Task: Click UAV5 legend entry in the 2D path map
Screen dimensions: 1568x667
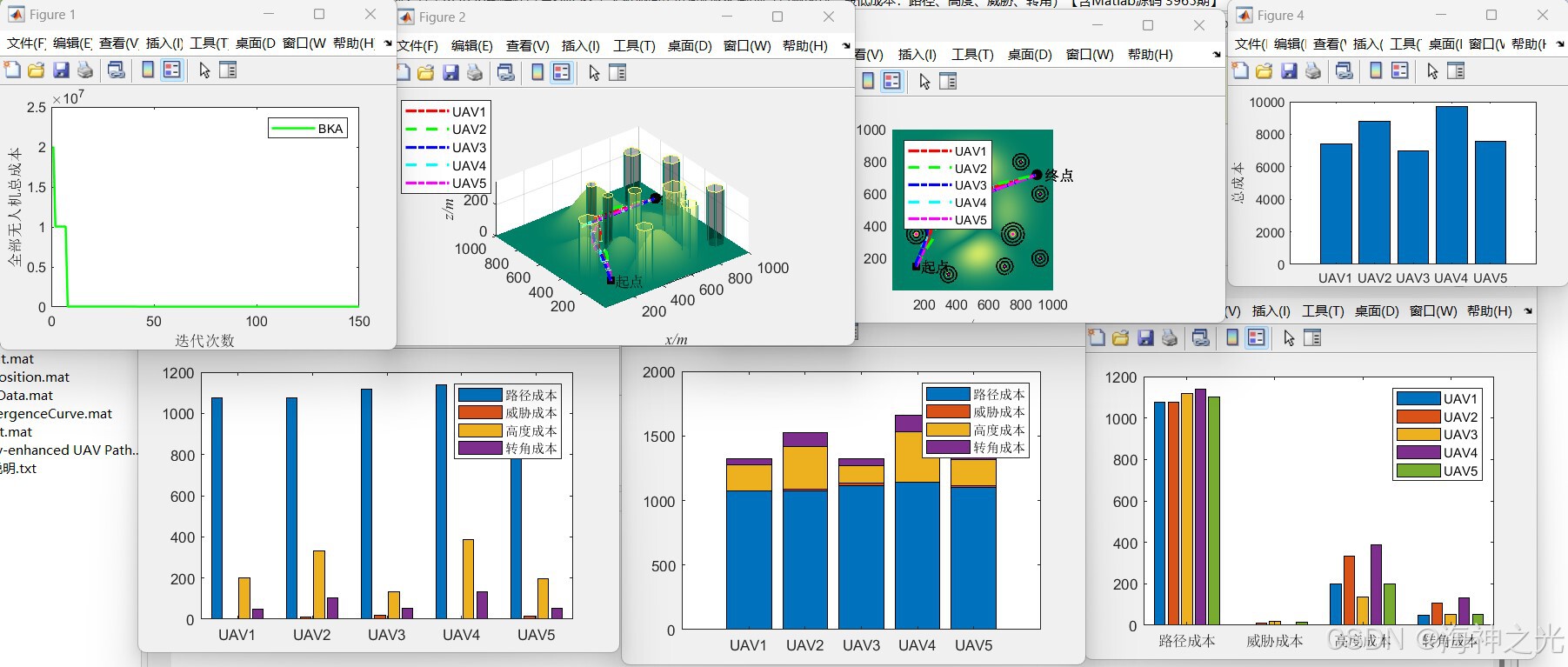Action: [x=947, y=219]
